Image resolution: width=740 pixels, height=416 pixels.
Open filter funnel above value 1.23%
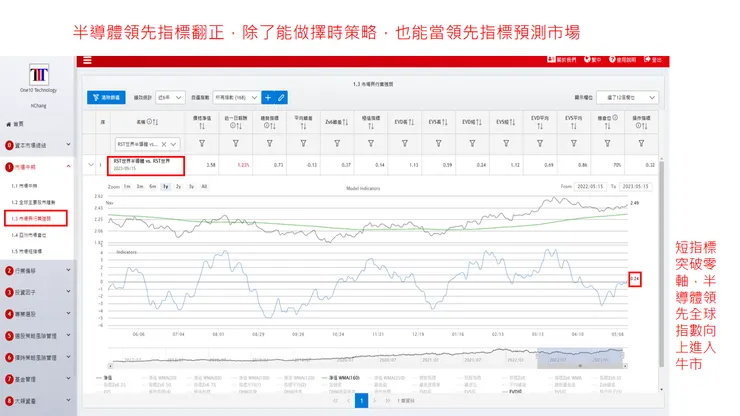click(x=235, y=144)
